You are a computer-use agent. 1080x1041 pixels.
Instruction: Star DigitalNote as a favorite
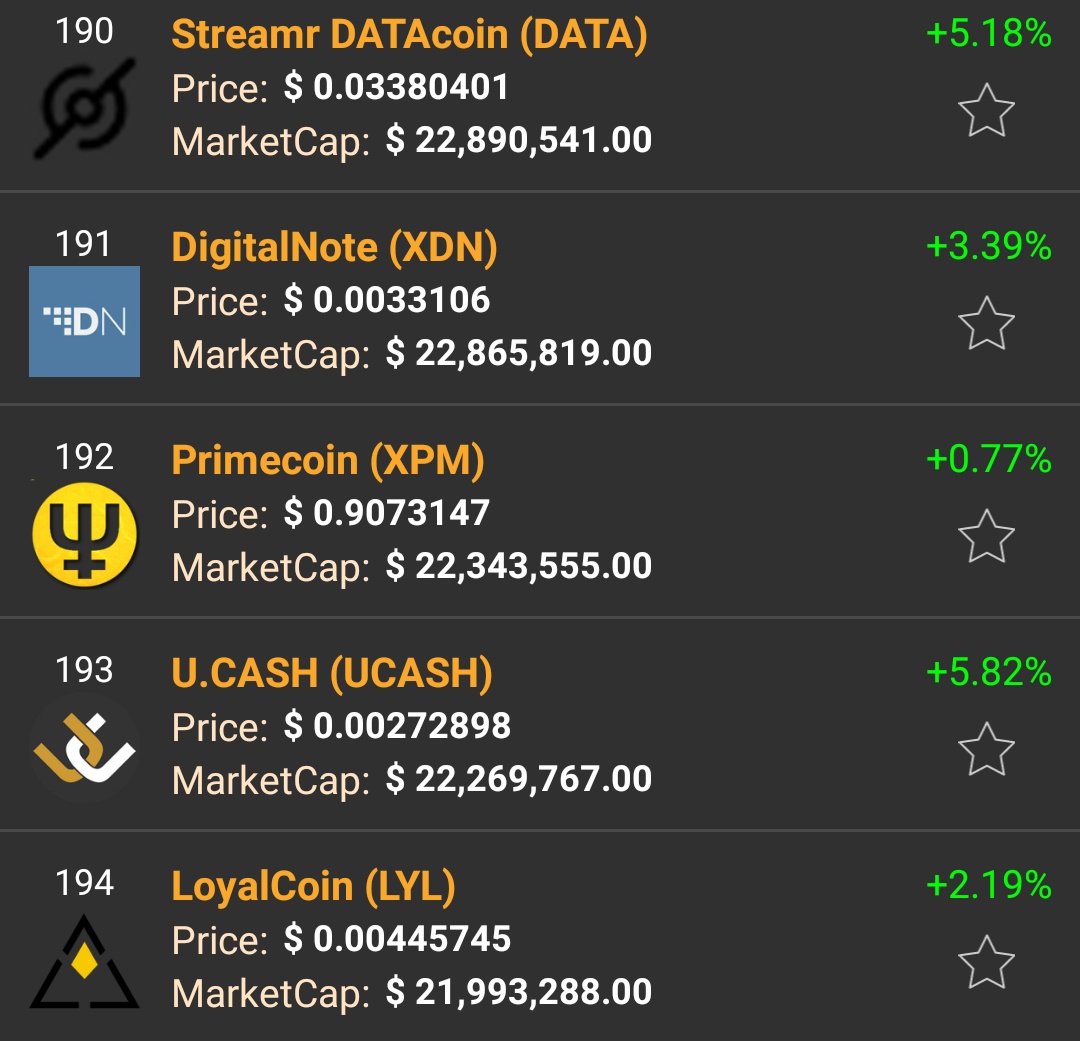(986, 323)
